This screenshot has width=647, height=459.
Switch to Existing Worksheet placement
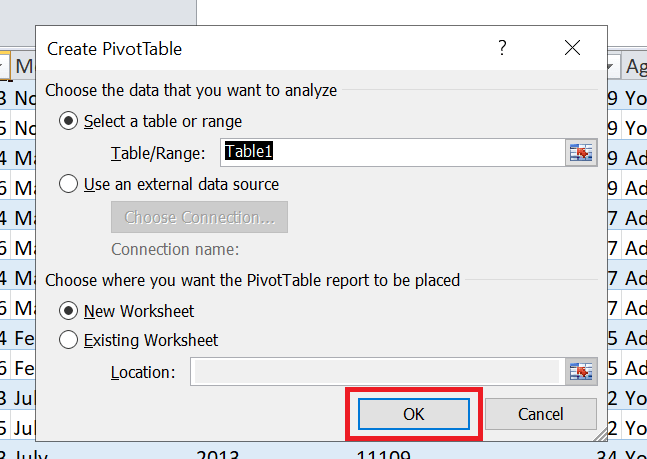tap(69, 340)
